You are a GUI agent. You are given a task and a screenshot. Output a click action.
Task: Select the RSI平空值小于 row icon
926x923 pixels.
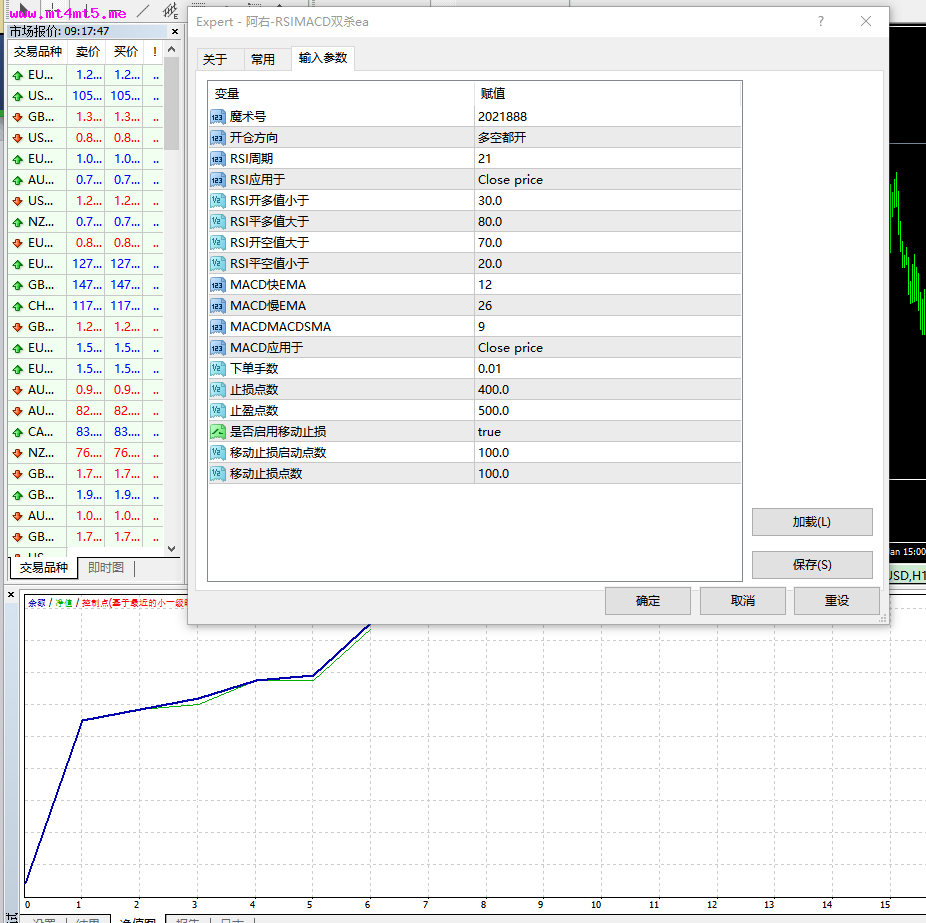coord(217,263)
